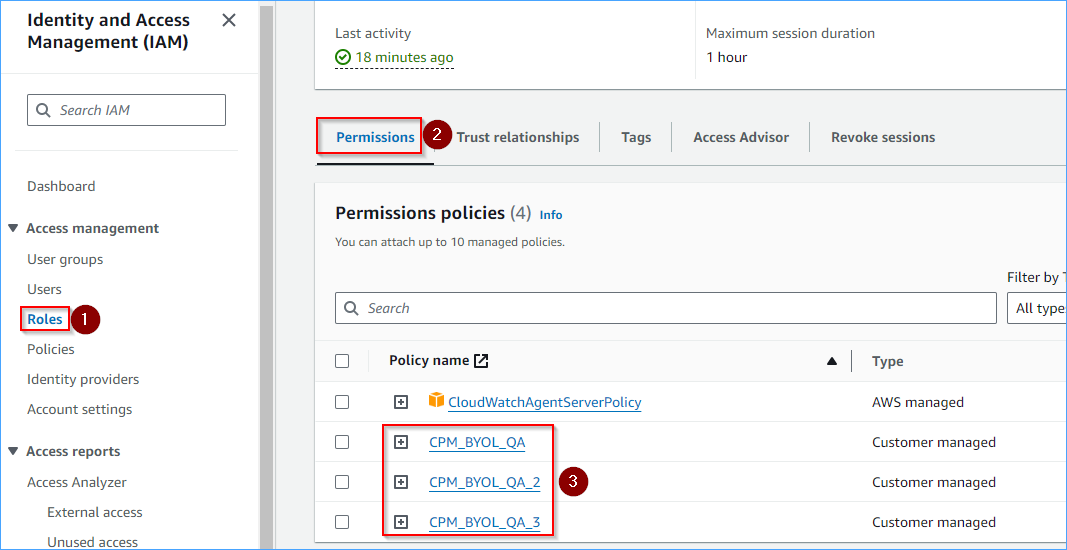Expand the CPM_BYOL_QA_2 policy row
Viewport: 1067px width, 550px height.
coord(401,483)
